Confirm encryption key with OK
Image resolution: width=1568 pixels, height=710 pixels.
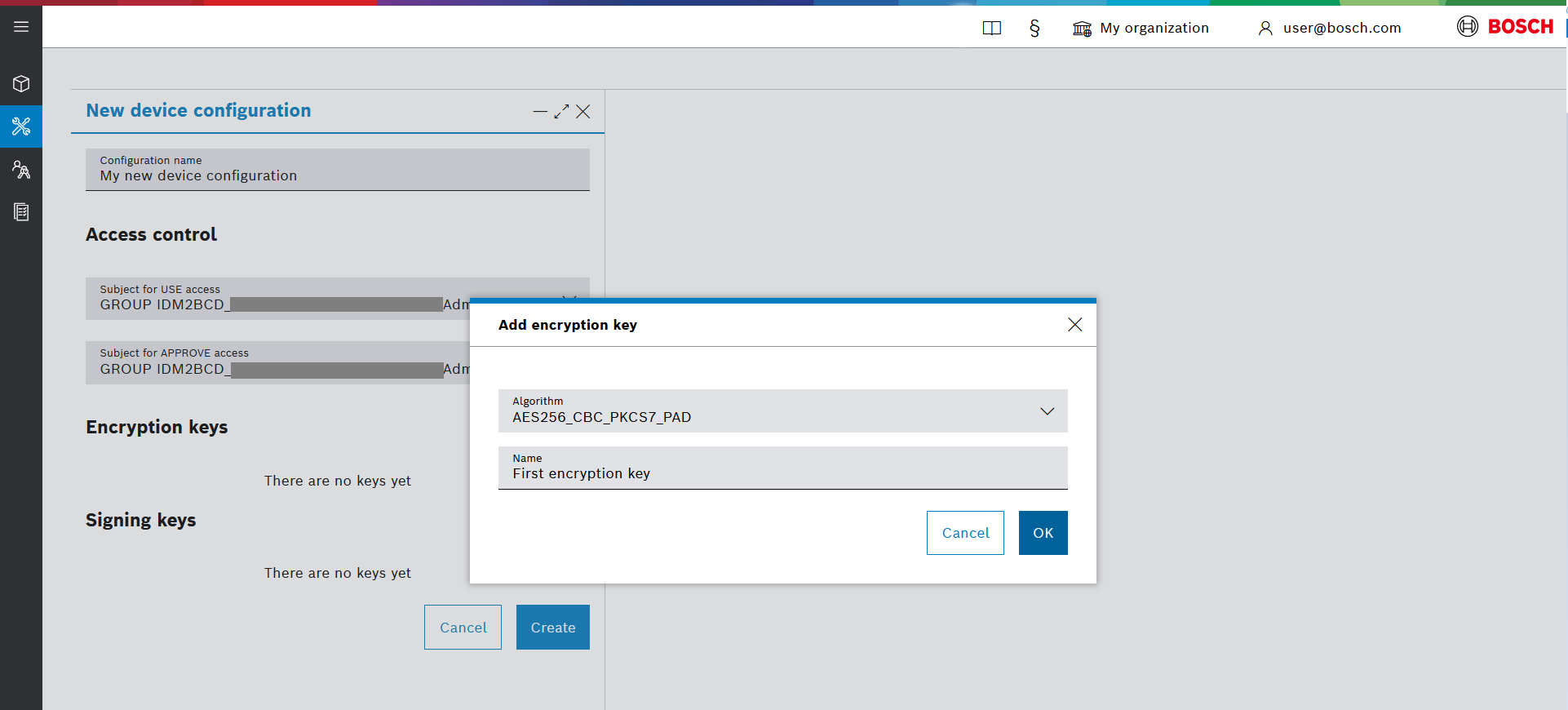point(1043,533)
